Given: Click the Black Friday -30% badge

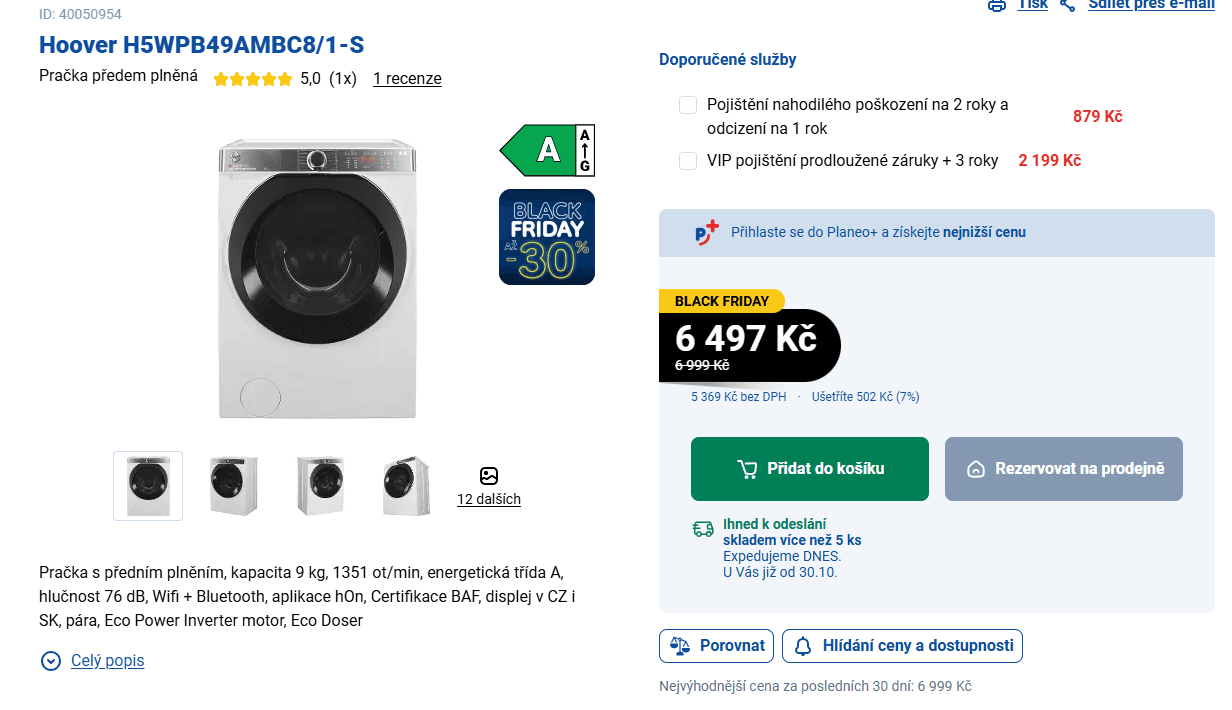Looking at the screenshot, I should pos(546,237).
